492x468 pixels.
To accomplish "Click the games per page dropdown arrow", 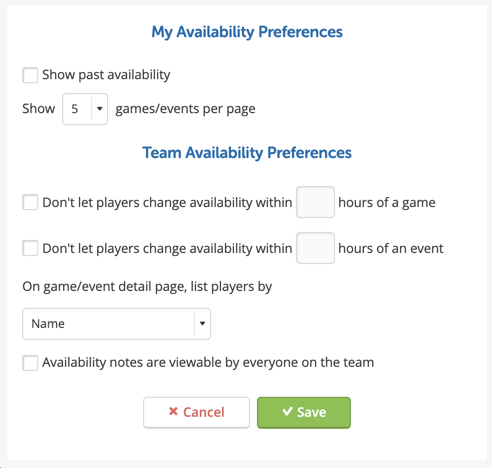I will pos(99,109).
